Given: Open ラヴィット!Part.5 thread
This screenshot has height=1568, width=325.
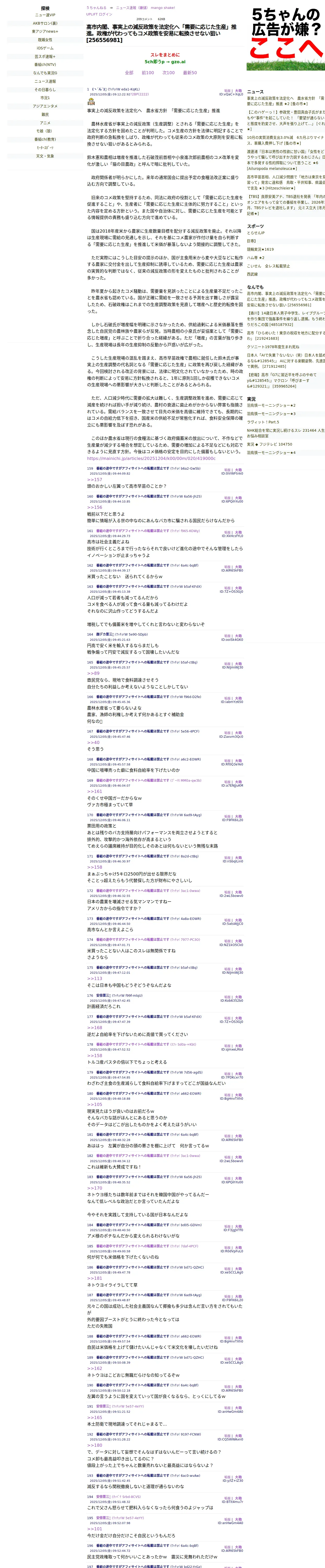Looking at the screenshot, I should pyautogui.click(x=263, y=422).
